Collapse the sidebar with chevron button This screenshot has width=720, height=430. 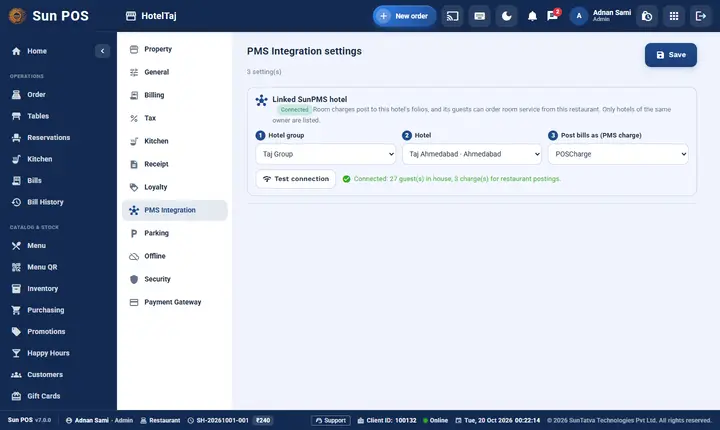click(102, 51)
